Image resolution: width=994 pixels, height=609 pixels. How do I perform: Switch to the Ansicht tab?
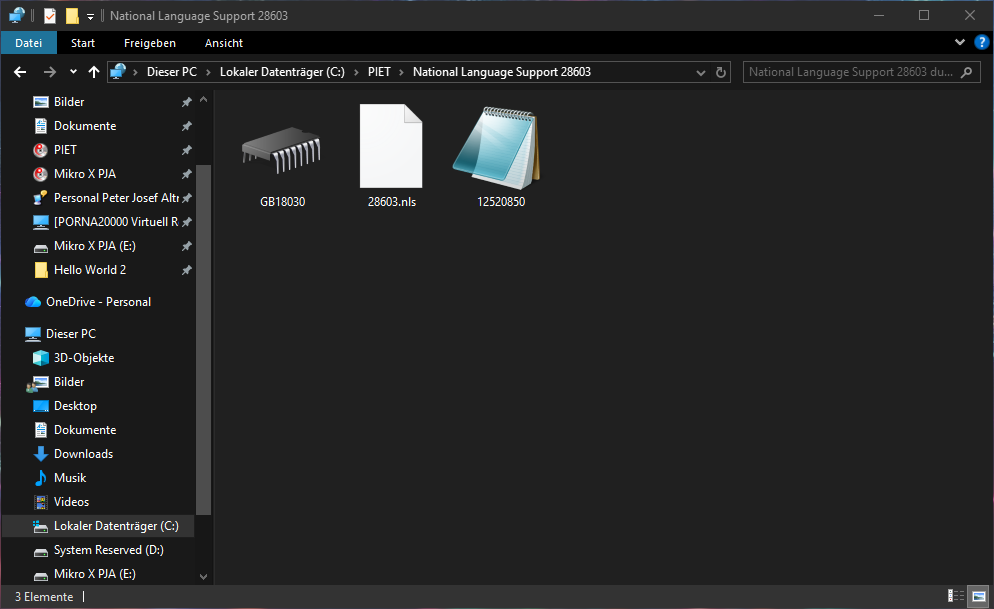tap(224, 43)
